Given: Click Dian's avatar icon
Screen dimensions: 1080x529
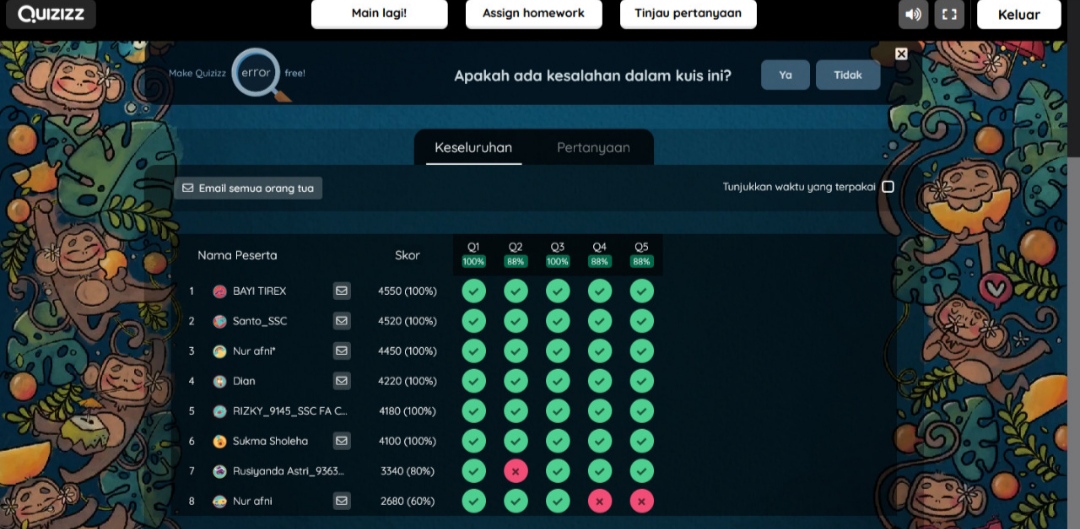Looking at the screenshot, I should (x=220, y=381).
